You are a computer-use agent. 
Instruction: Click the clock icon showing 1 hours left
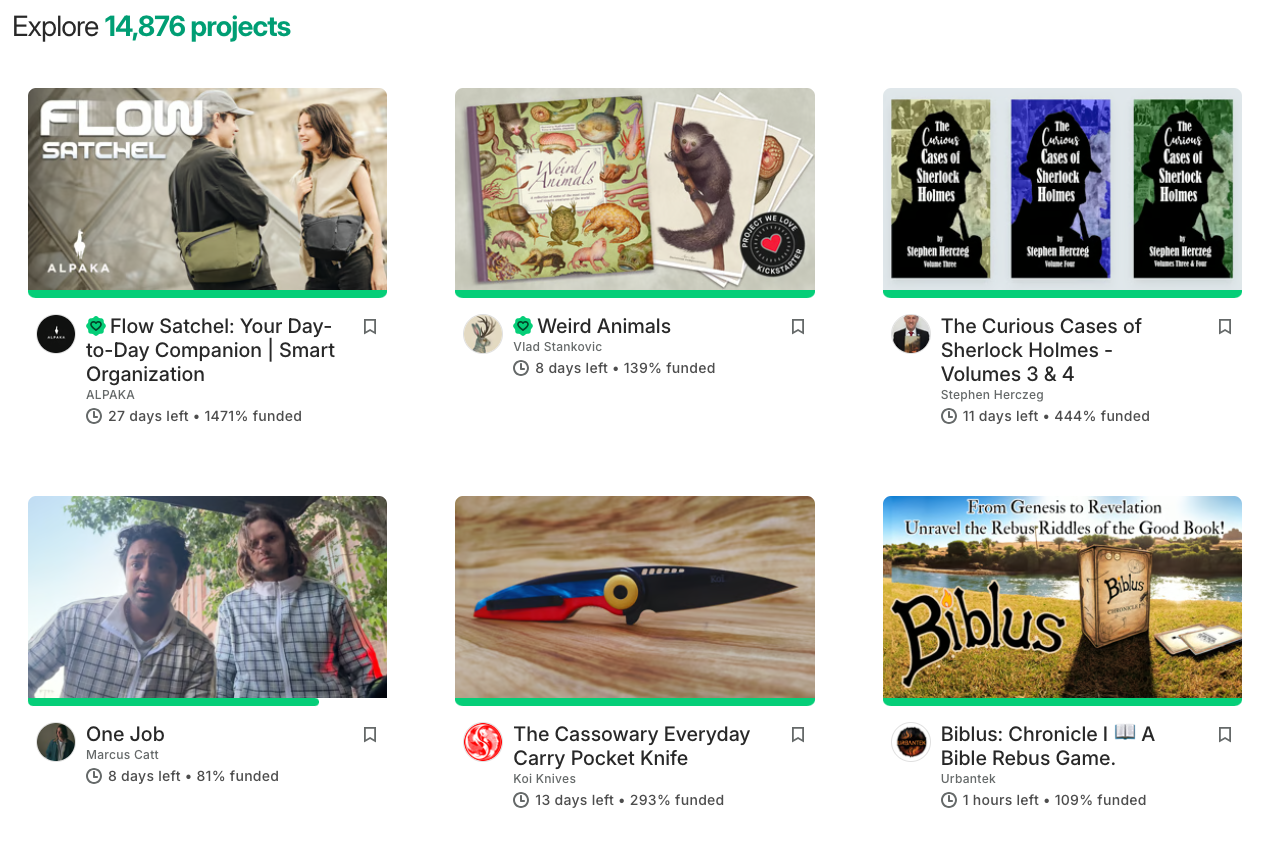[x=947, y=799]
